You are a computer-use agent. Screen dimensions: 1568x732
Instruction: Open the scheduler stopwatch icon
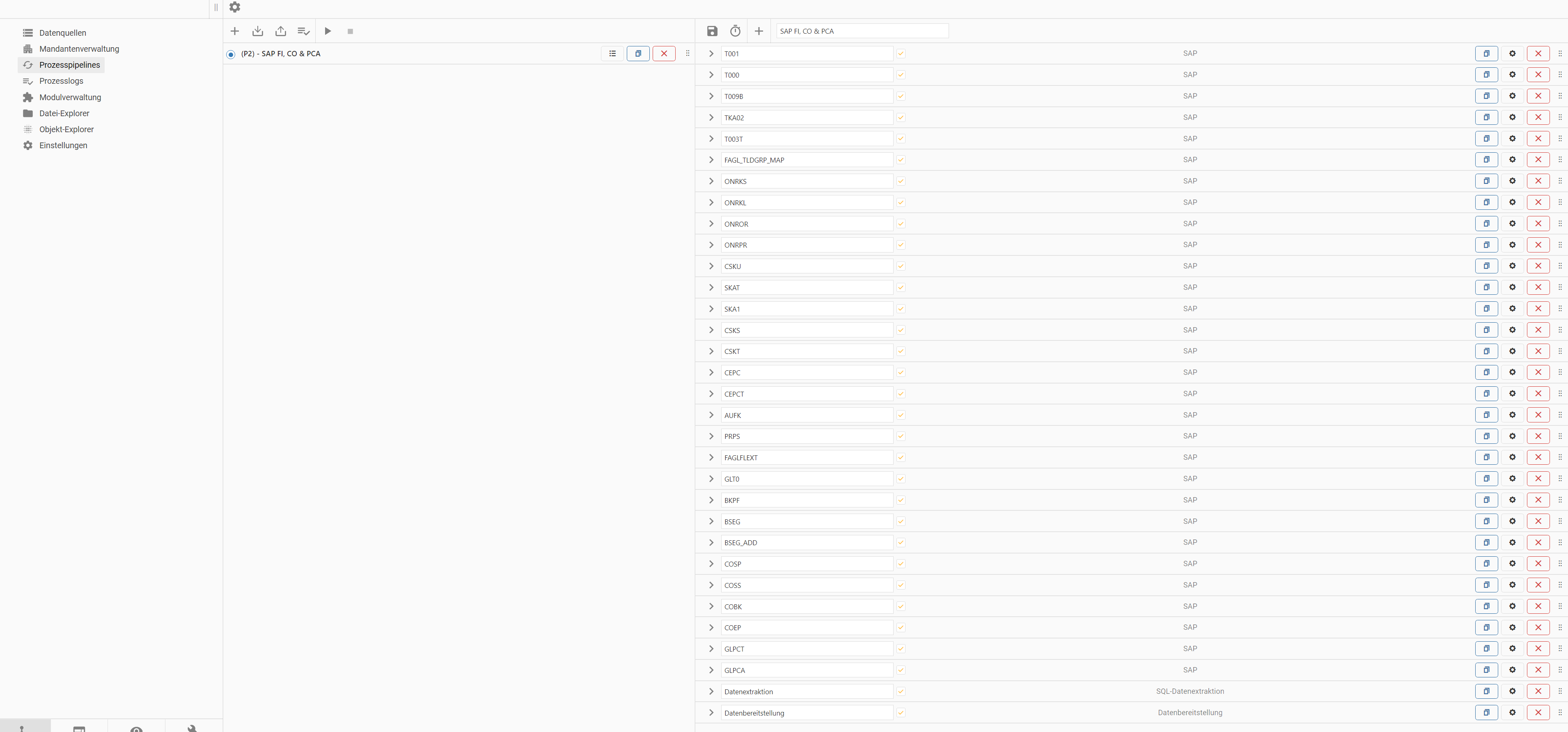[735, 31]
